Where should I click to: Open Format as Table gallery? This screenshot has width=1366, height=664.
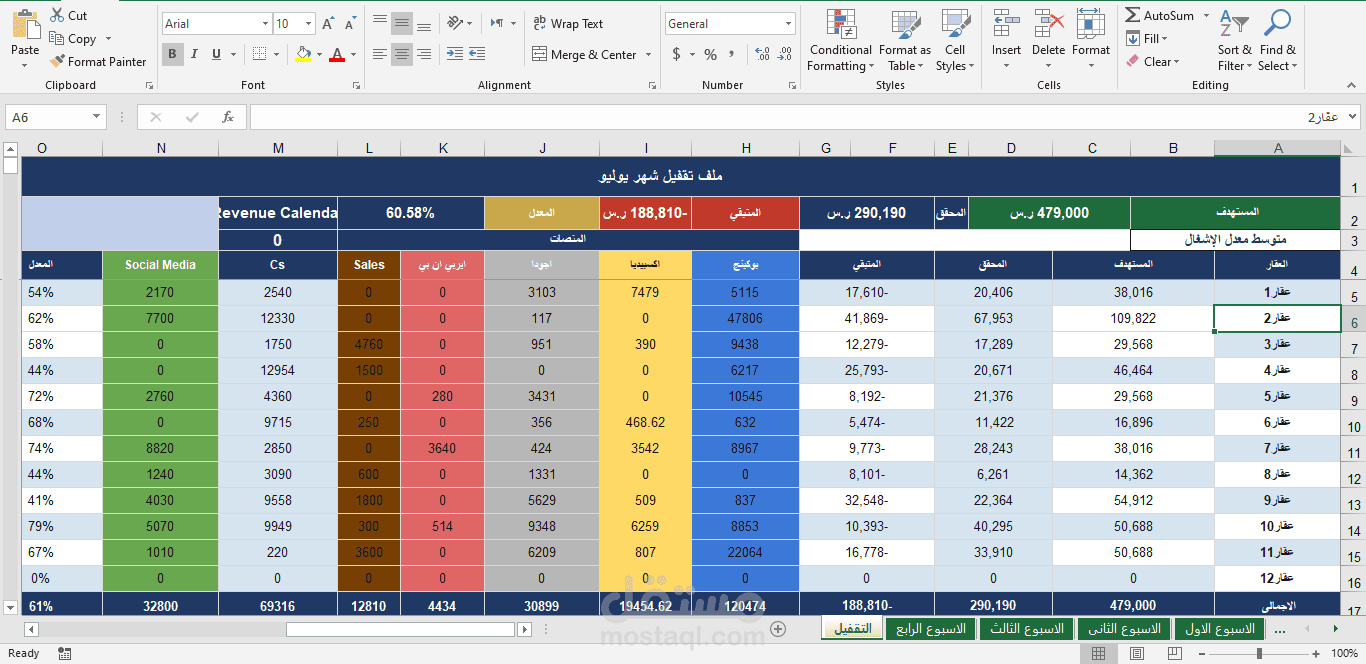(905, 41)
